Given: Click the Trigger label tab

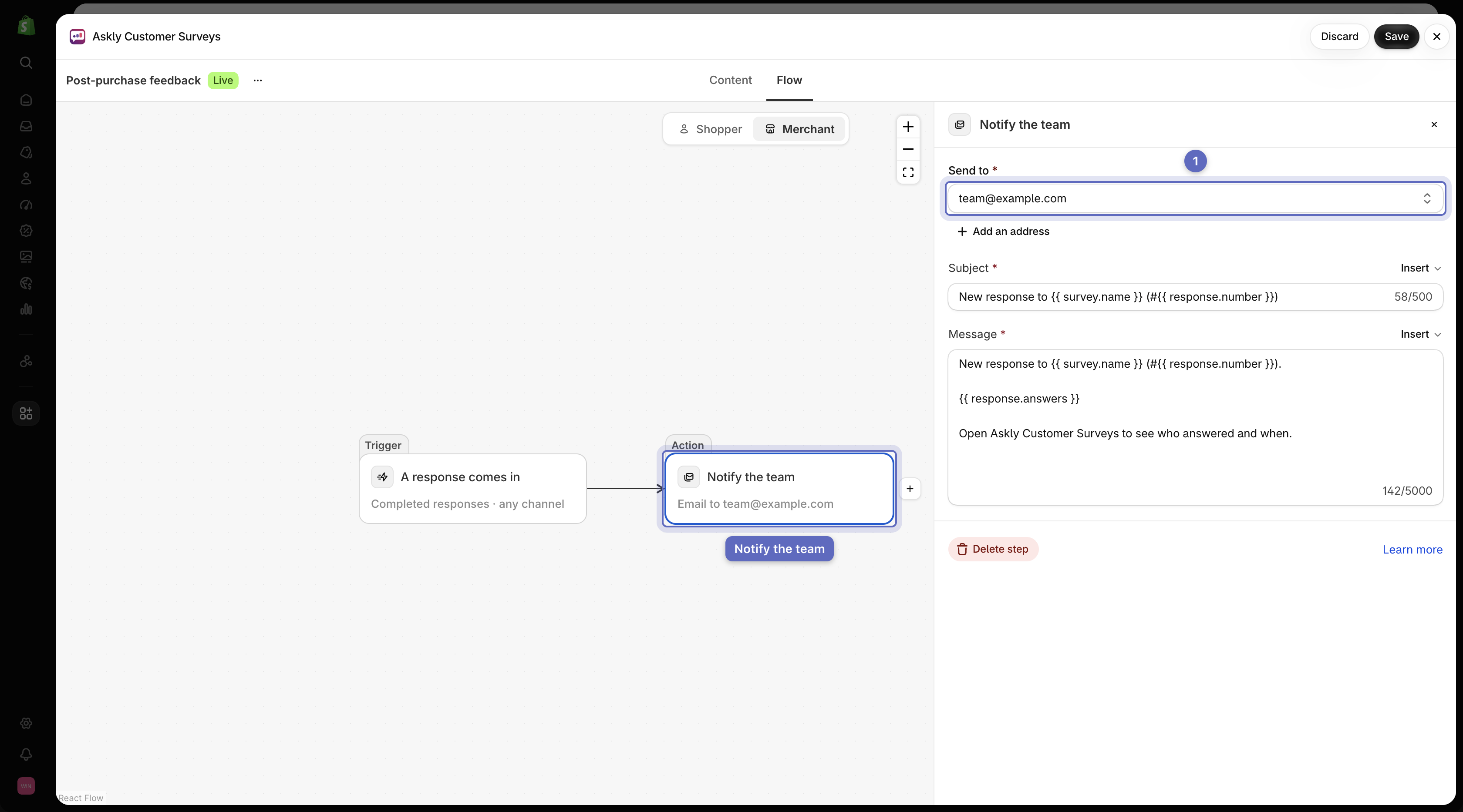Looking at the screenshot, I should click(383, 445).
